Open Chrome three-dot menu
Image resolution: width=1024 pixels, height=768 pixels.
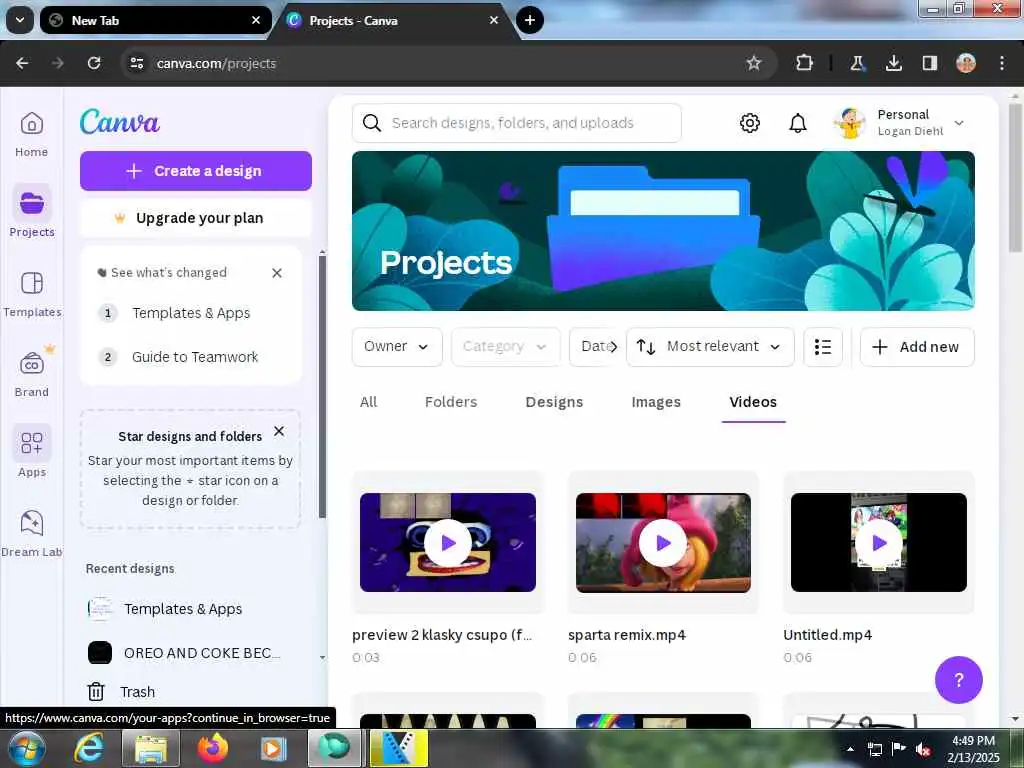point(1002,63)
